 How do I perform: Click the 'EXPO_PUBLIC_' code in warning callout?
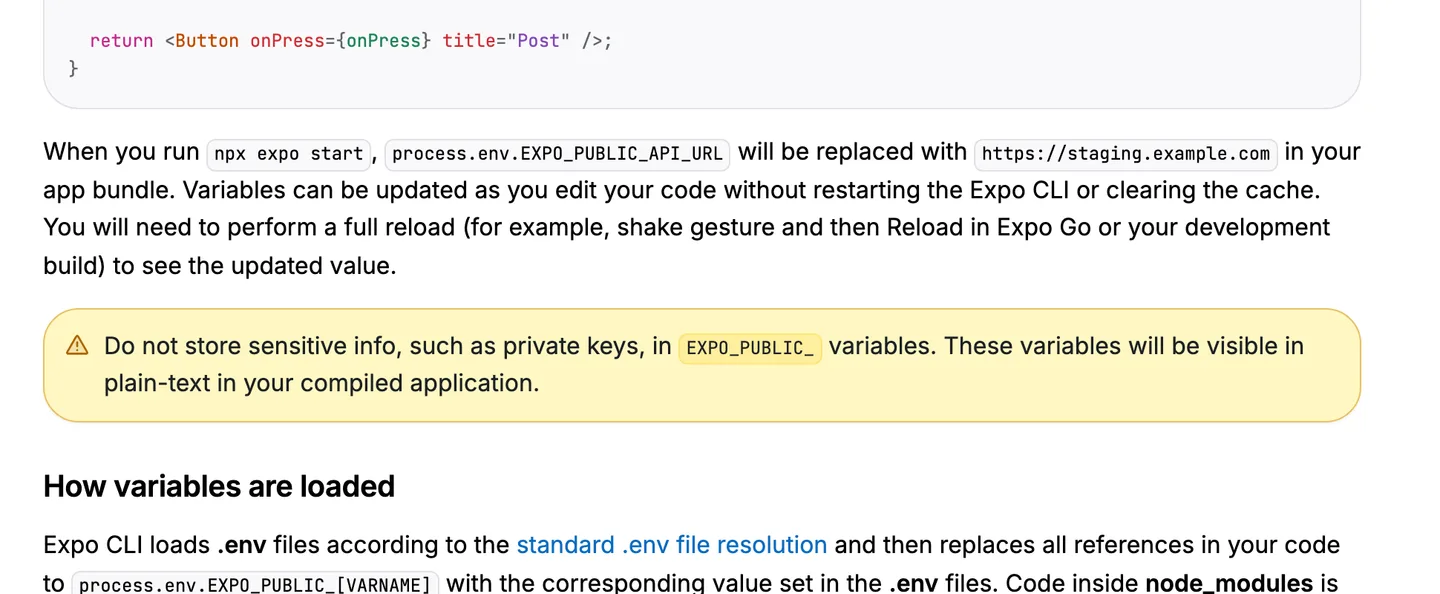[x=750, y=348]
